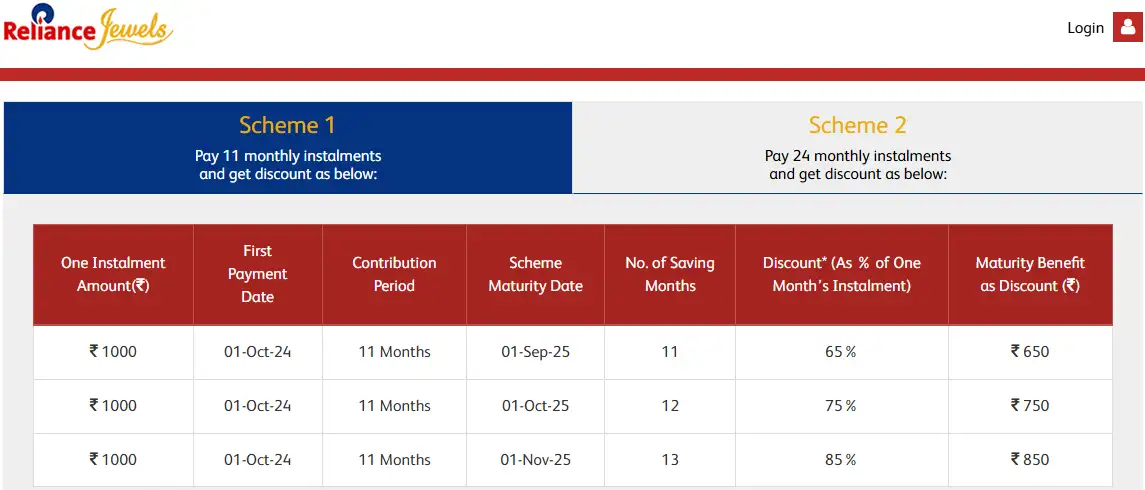This screenshot has width=1145, height=490.
Task: Click the Scheme Maturity Date header
Action: point(535,274)
